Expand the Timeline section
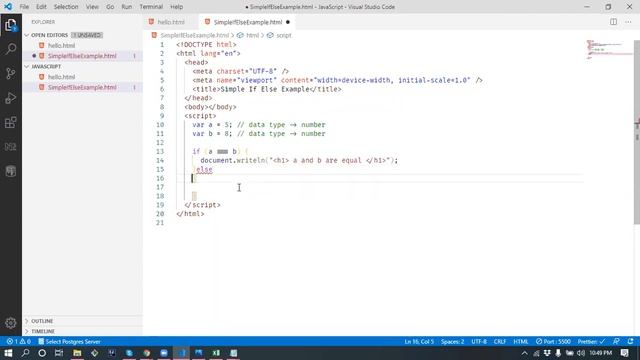Image resolution: width=640 pixels, height=360 pixels. click(43, 331)
